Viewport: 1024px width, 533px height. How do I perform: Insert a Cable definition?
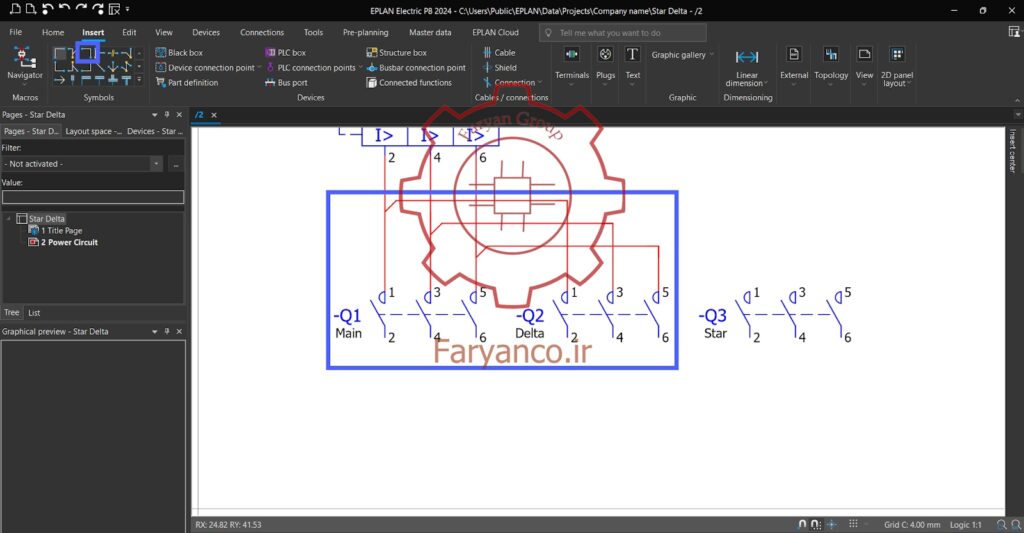500,52
